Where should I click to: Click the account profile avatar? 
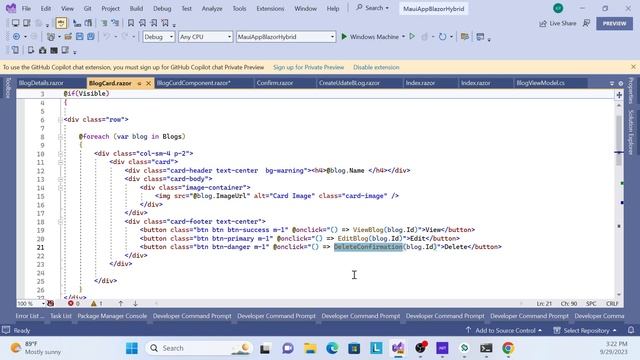[558, 8]
